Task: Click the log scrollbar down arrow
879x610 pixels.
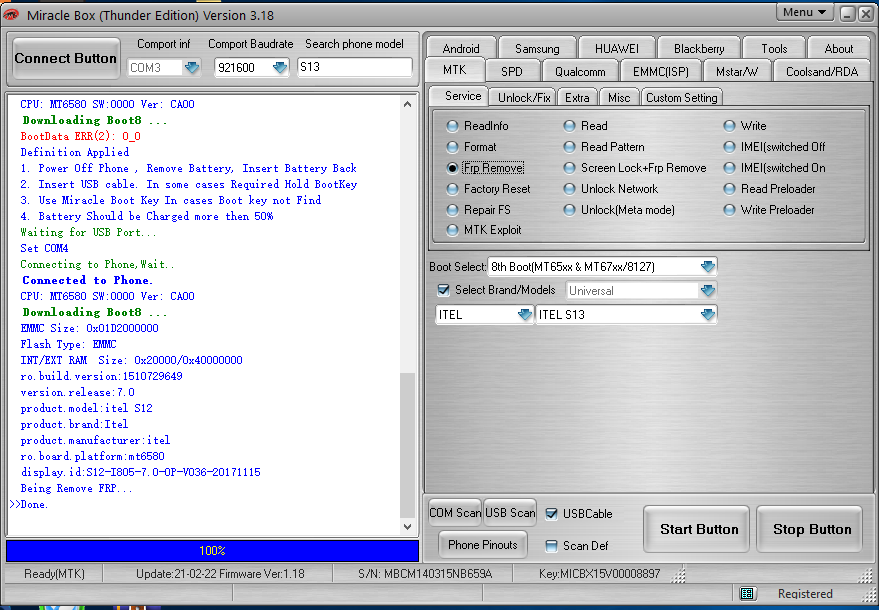Action: point(408,526)
